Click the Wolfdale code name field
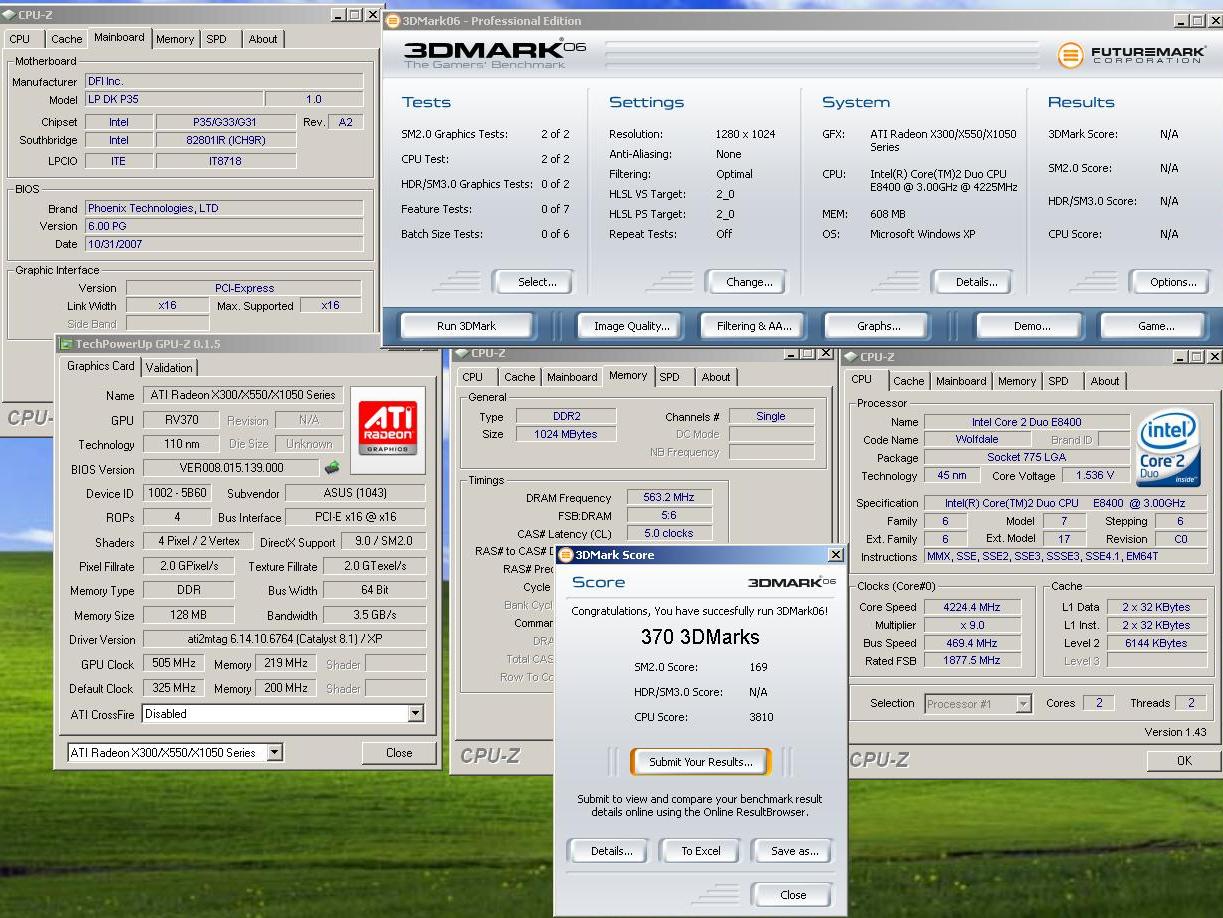 coord(976,440)
